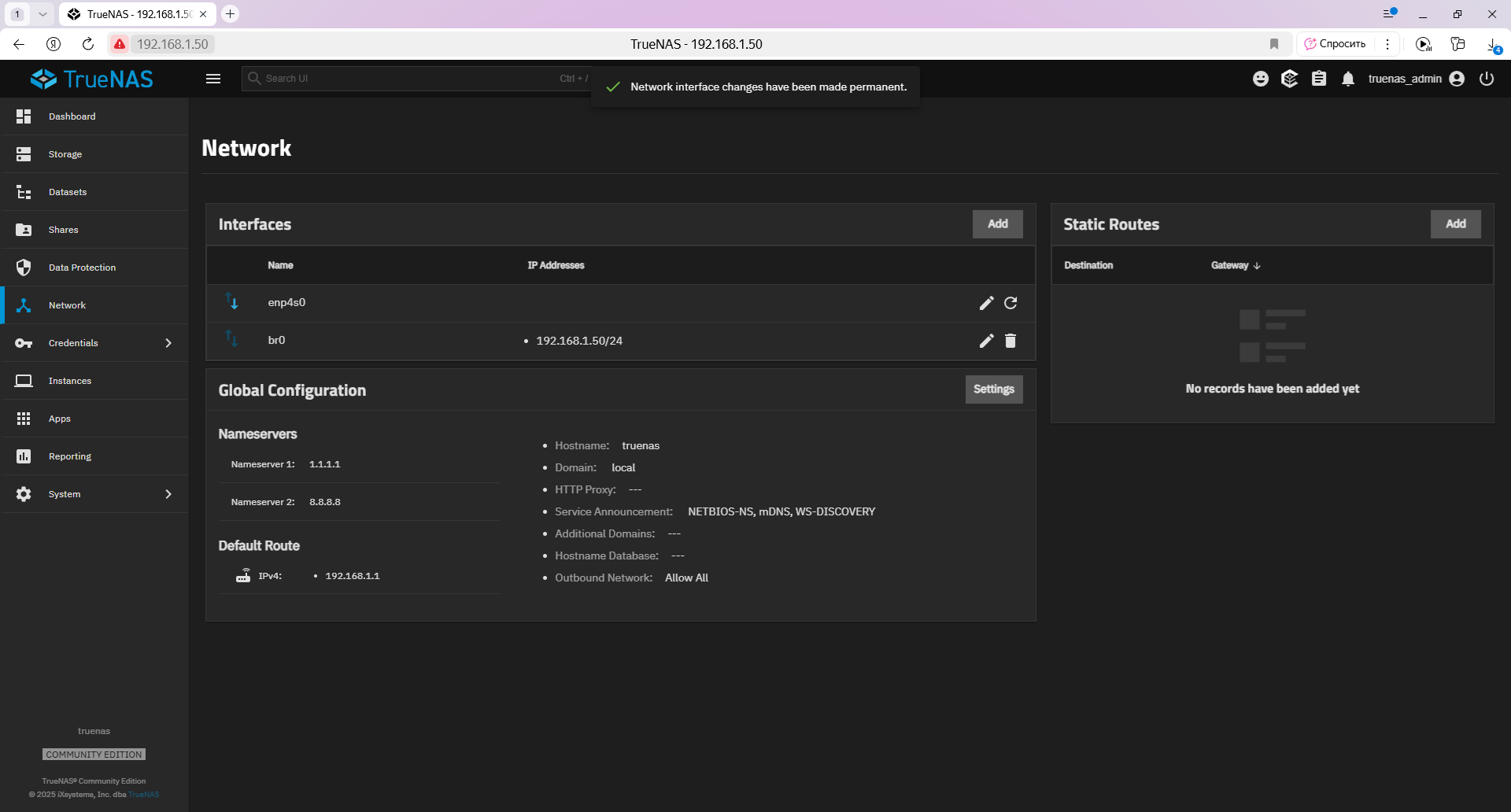Click the br0 interface name
The width and height of the screenshot is (1511, 812).
click(276, 340)
